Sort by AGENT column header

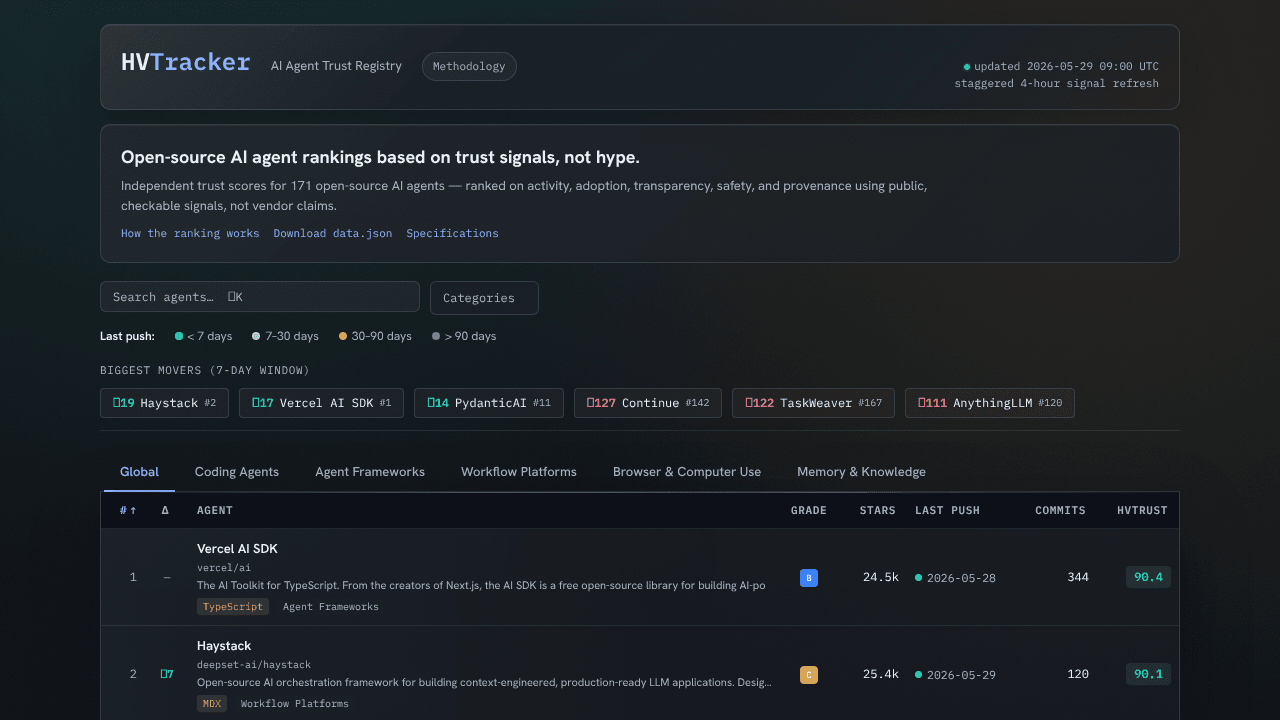[x=215, y=510]
